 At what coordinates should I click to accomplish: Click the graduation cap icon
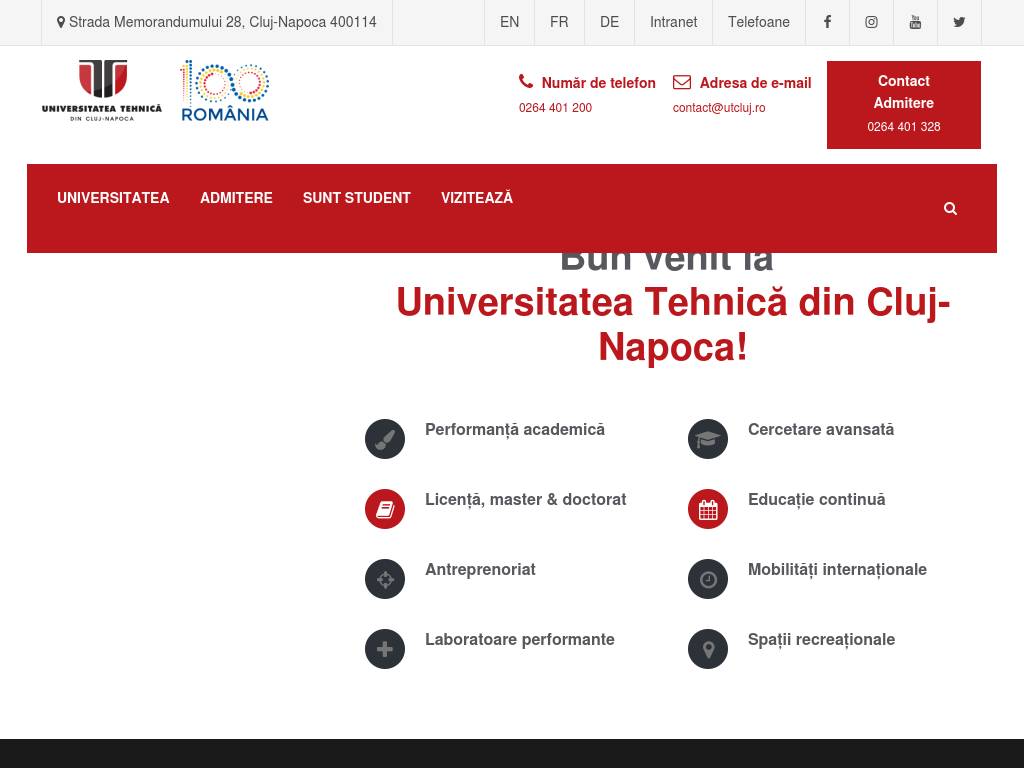click(708, 439)
